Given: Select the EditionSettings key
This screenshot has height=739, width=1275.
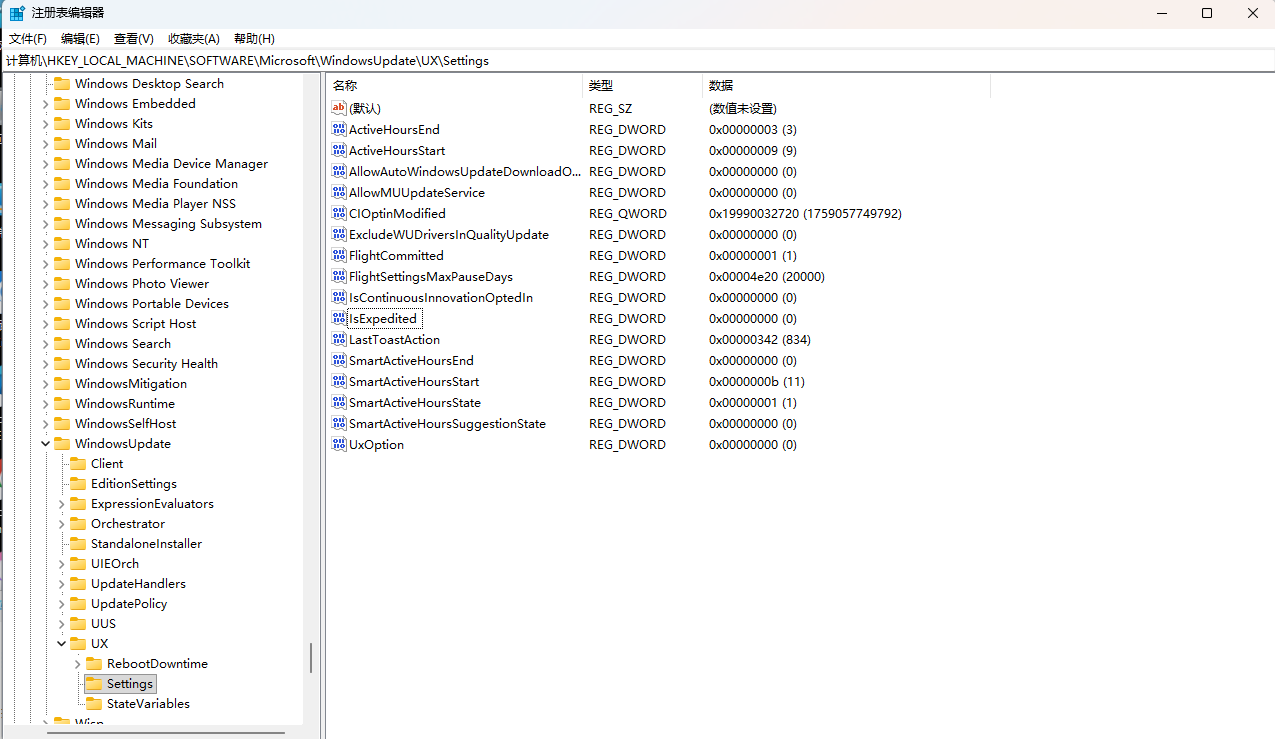Looking at the screenshot, I should click(x=134, y=483).
